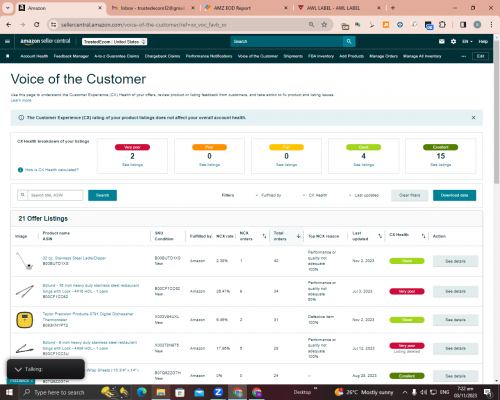The width and height of the screenshot is (500, 400).
Task: Open the Learn more link
Action: (x=21, y=100)
